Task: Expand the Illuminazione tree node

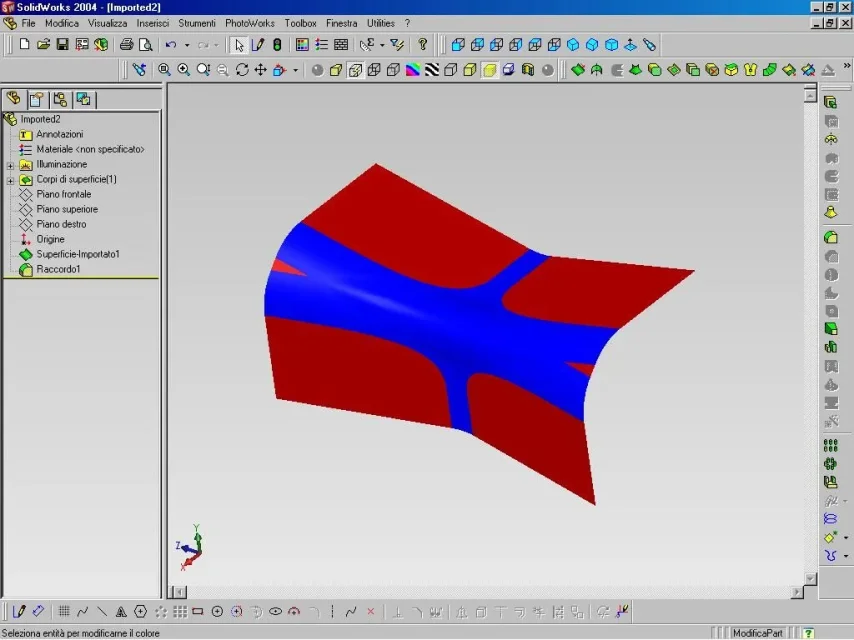Action: pos(10,165)
